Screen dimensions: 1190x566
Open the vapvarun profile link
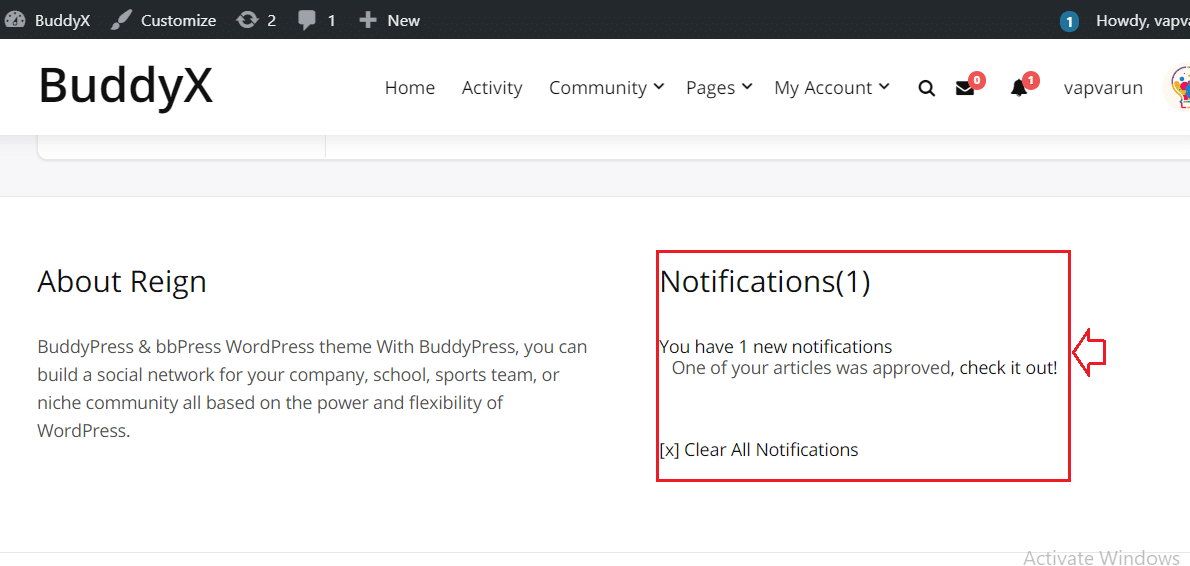[1103, 88]
